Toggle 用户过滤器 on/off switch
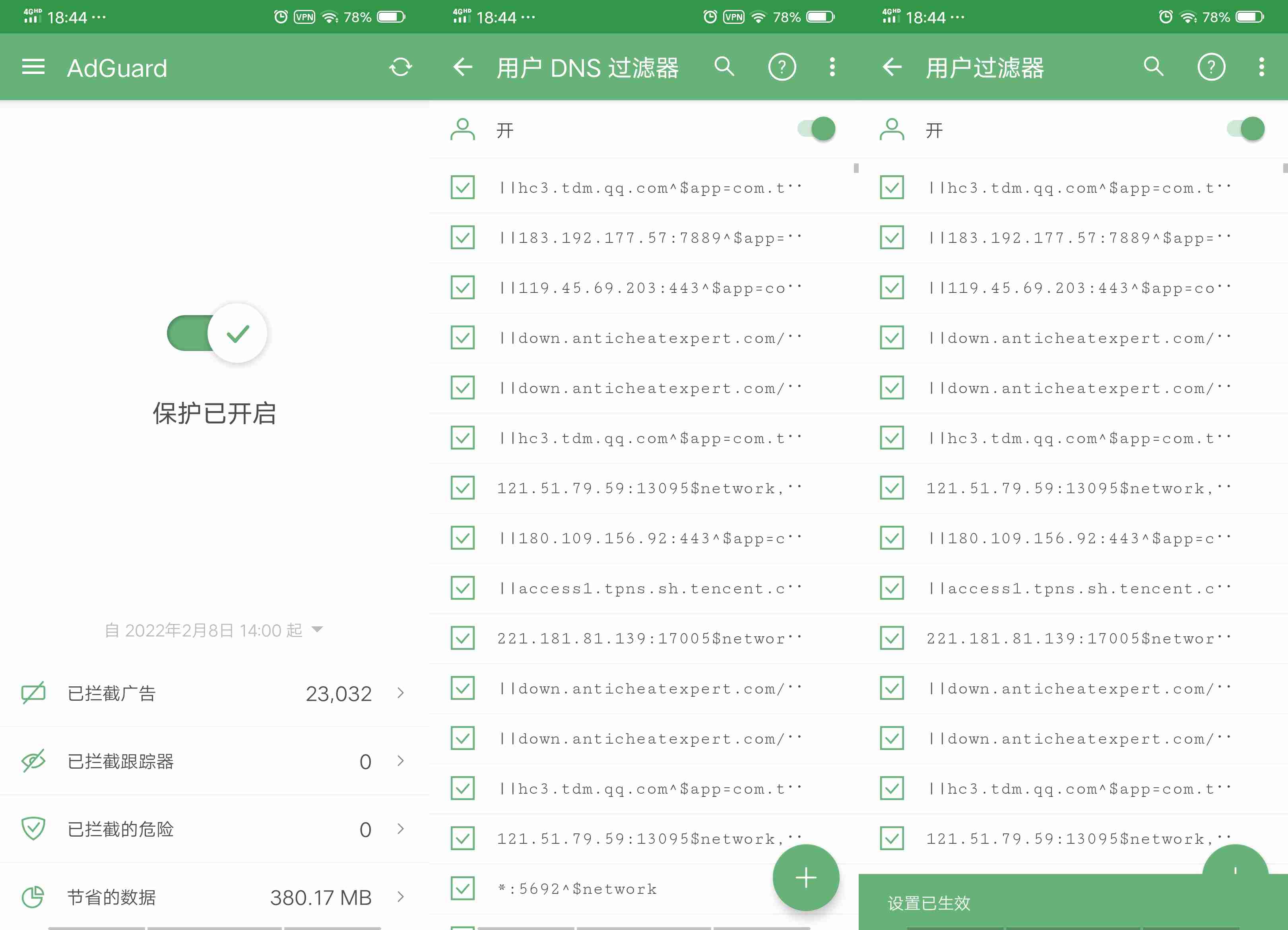Image resolution: width=1288 pixels, height=930 pixels. pos(1245,129)
